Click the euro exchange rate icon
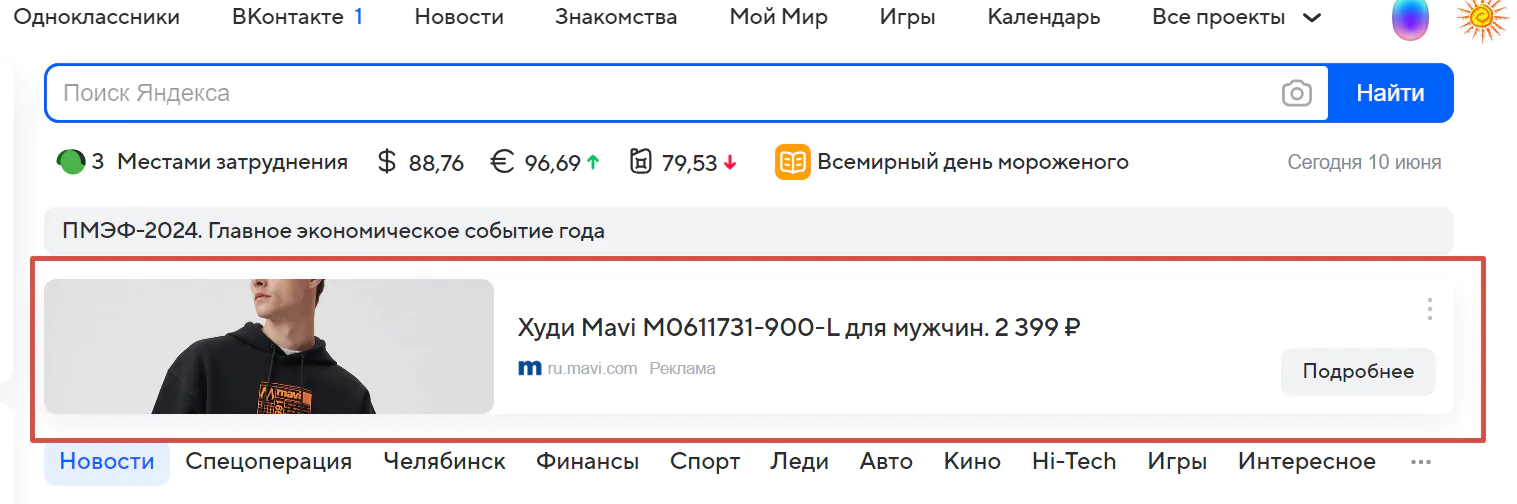1517x504 pixels. pyautogui.click(x=503, y=162)
